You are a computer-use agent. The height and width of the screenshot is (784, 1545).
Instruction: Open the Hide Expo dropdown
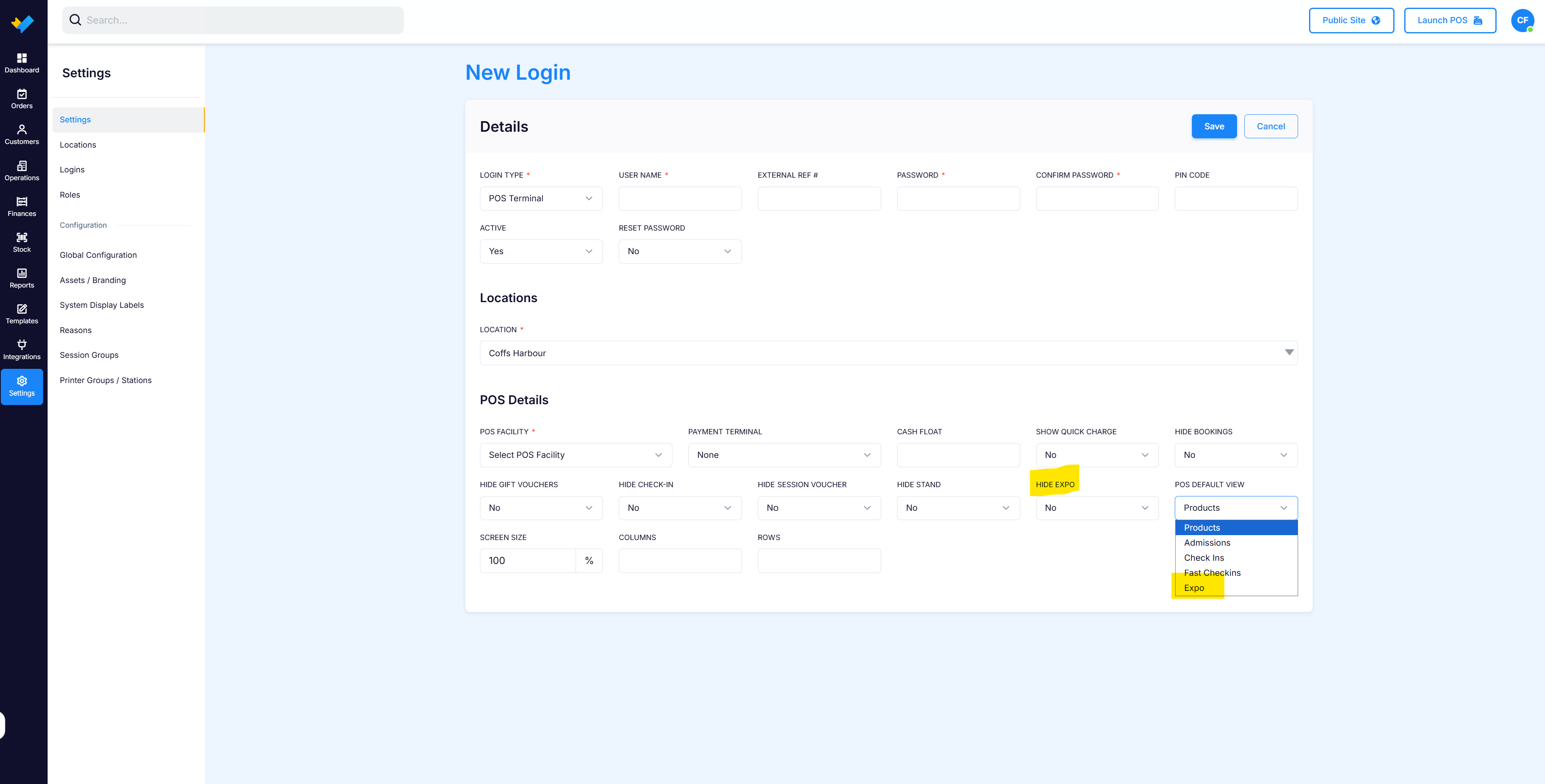tap(1097, 507)
